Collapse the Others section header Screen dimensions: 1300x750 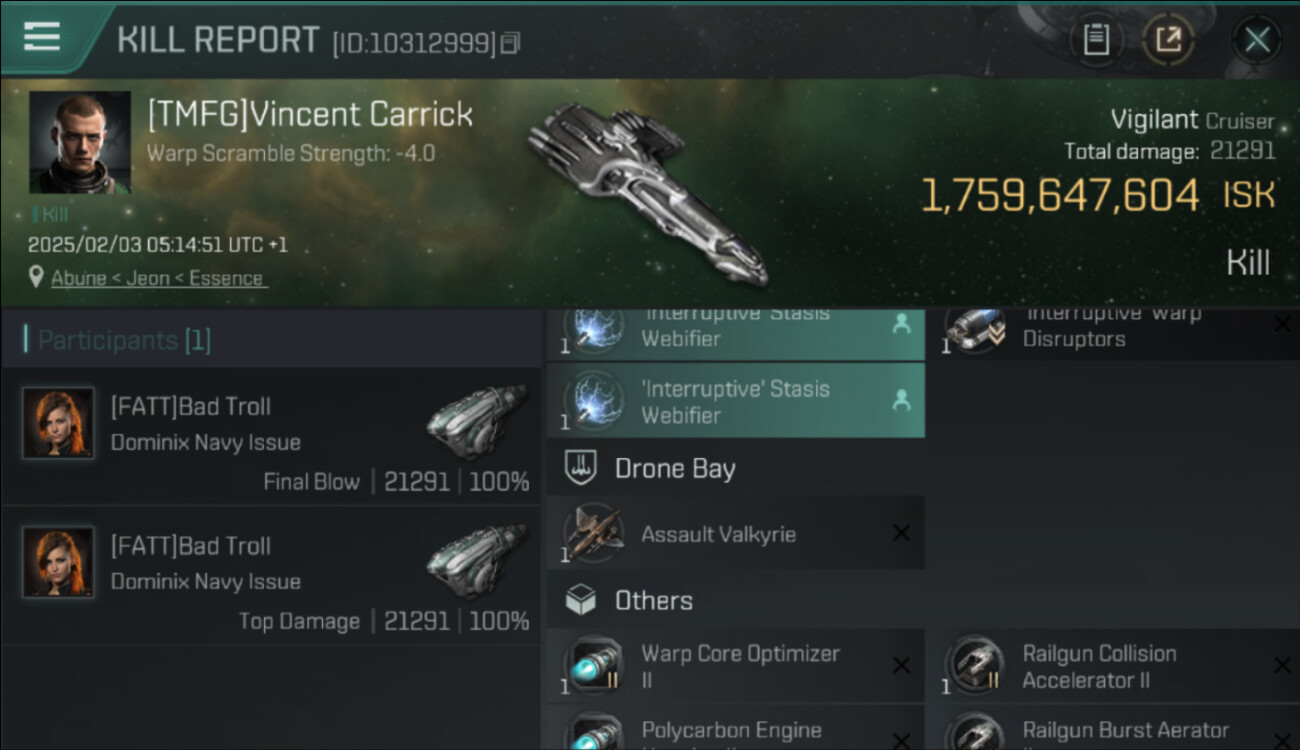click(653, 600)
